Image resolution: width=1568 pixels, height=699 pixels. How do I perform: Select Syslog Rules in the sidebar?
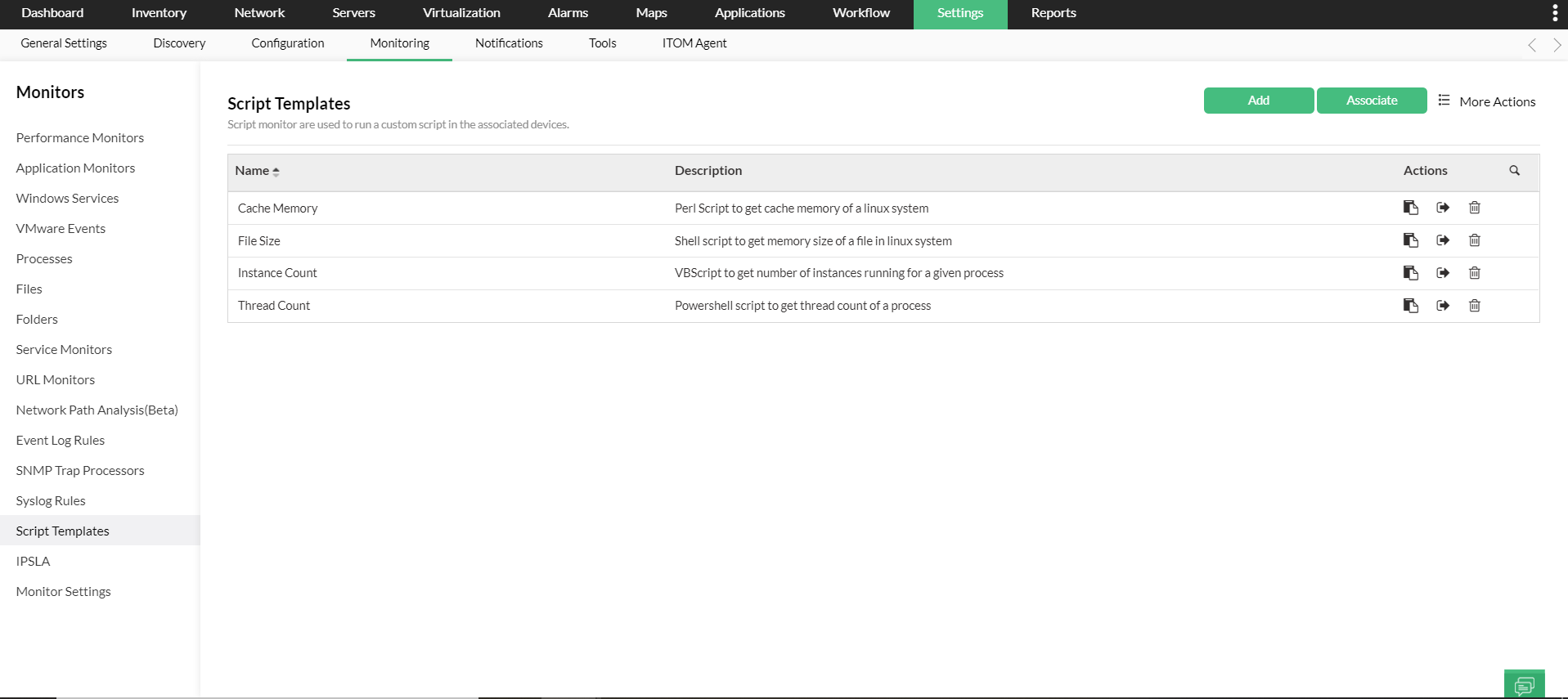[x=51, y=500]
